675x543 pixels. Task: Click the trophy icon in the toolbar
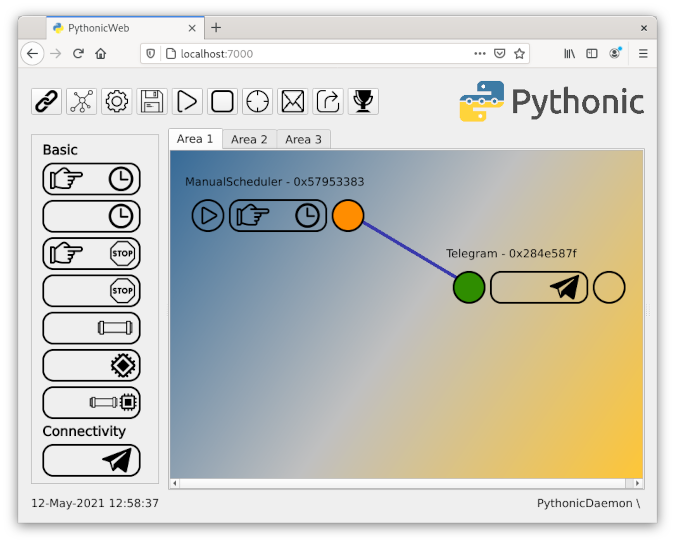362,101
